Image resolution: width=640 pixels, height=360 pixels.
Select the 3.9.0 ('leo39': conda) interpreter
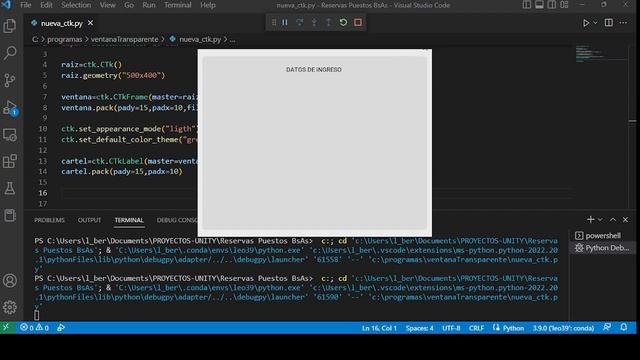tap(563, 328)
